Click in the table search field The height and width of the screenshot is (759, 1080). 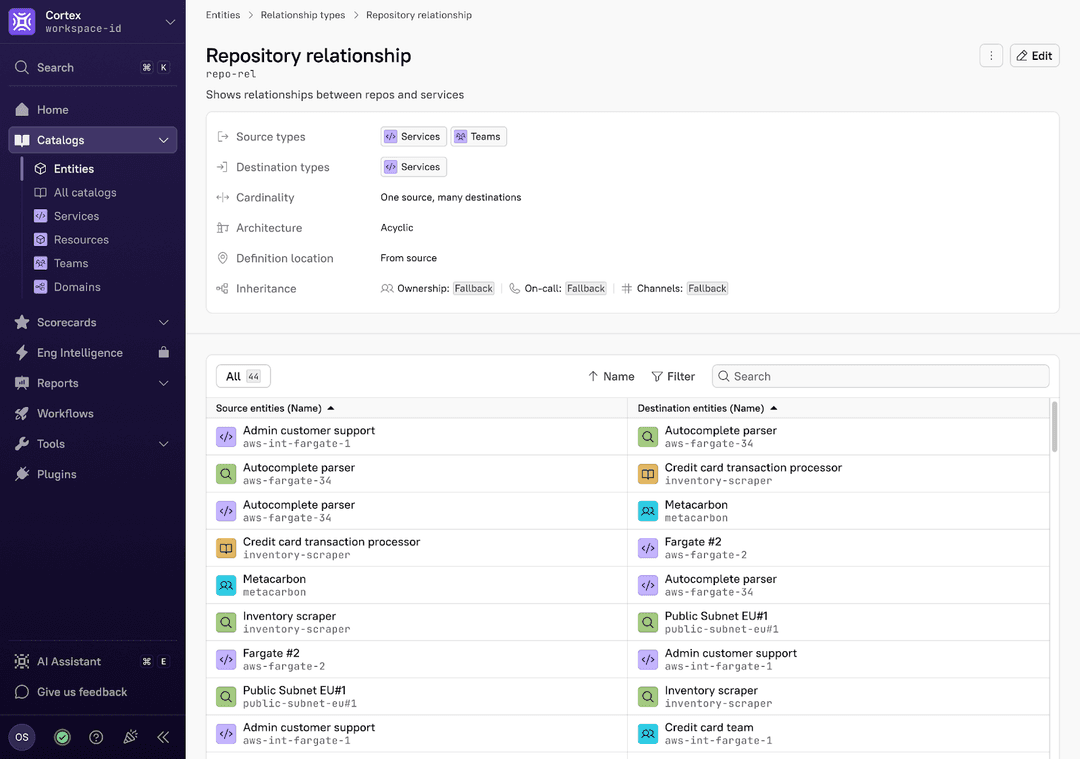click(880, 375)
